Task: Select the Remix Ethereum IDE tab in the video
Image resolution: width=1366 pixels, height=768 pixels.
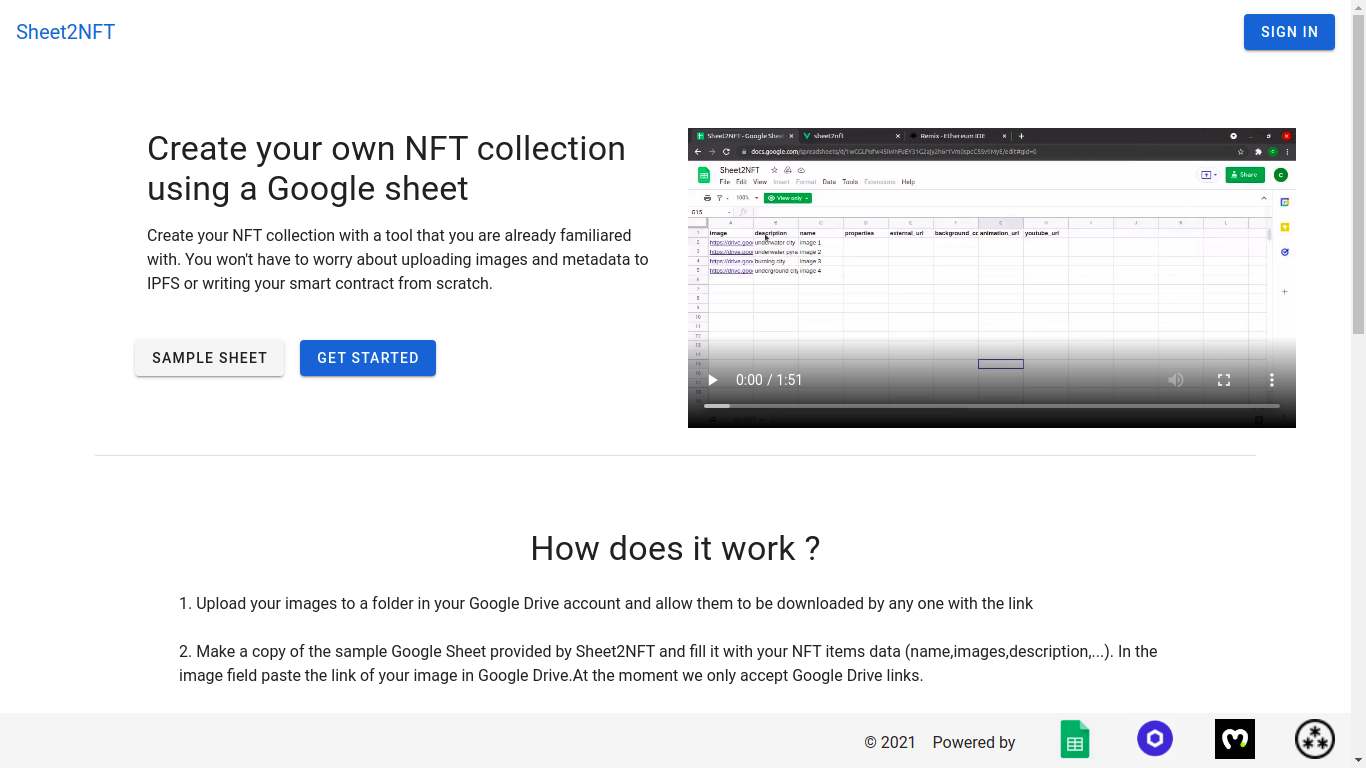Action: click(x=952, y=136)
